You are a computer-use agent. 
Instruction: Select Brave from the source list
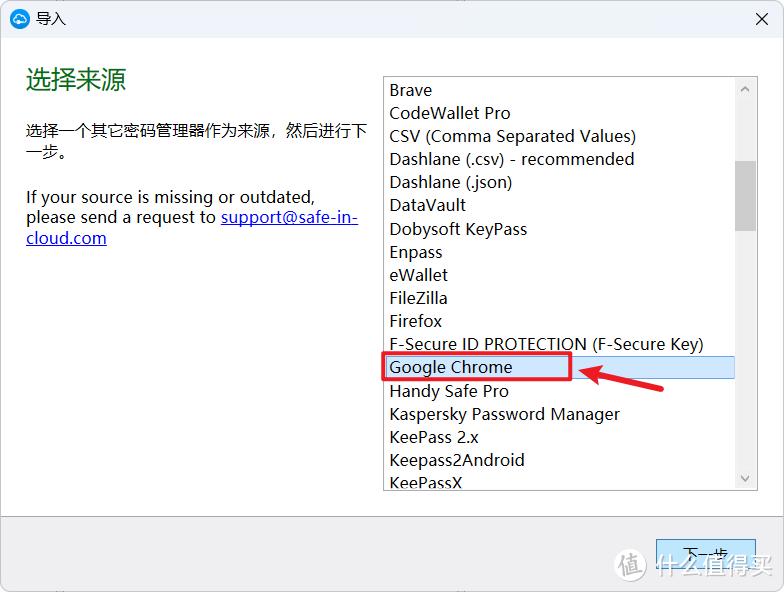[411, 90]
